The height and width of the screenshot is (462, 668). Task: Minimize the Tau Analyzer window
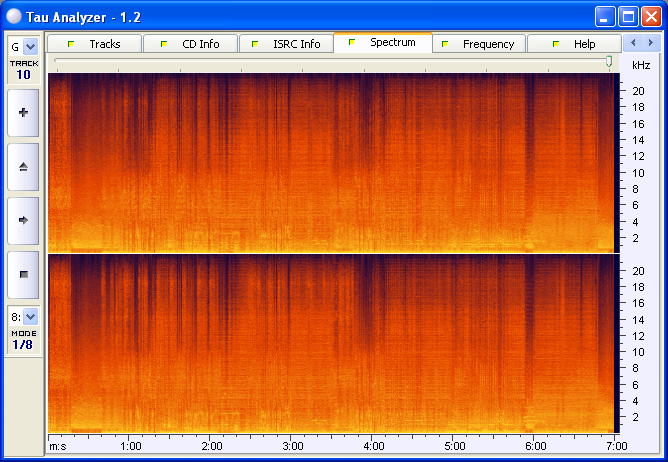click(605, 16)
